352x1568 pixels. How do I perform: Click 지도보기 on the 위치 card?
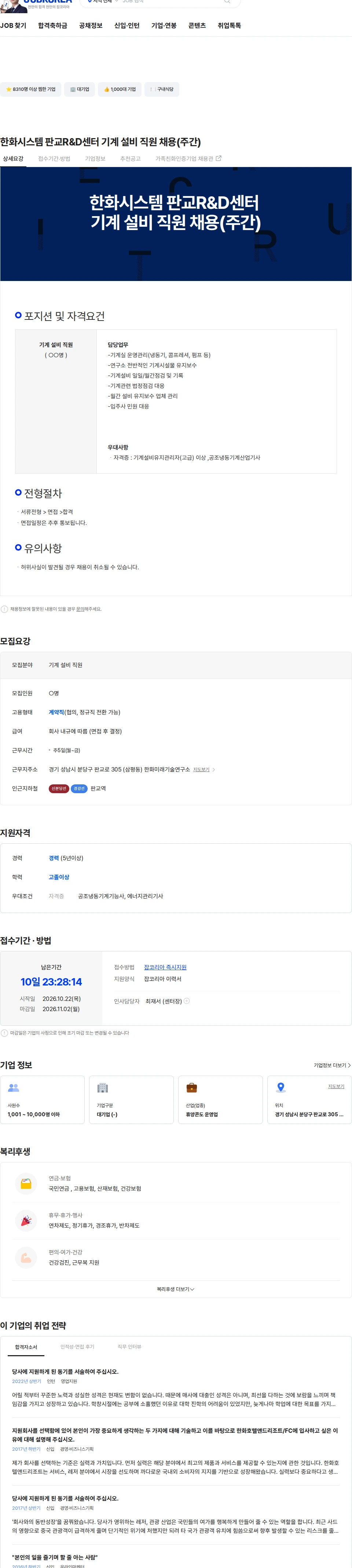coord(336,1087)
